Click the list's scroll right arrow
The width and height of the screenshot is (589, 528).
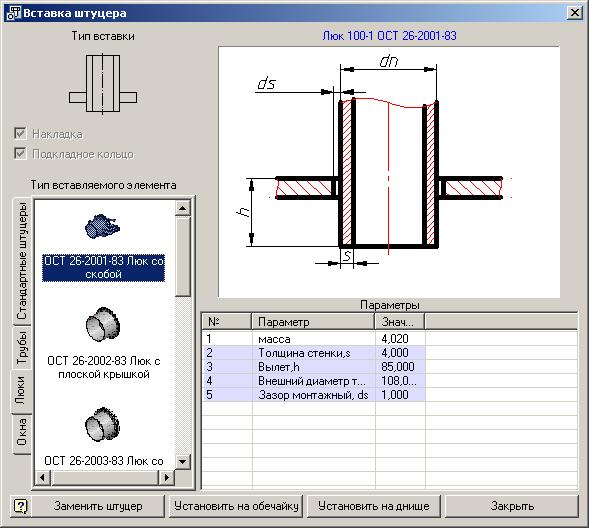click(166, 477)
